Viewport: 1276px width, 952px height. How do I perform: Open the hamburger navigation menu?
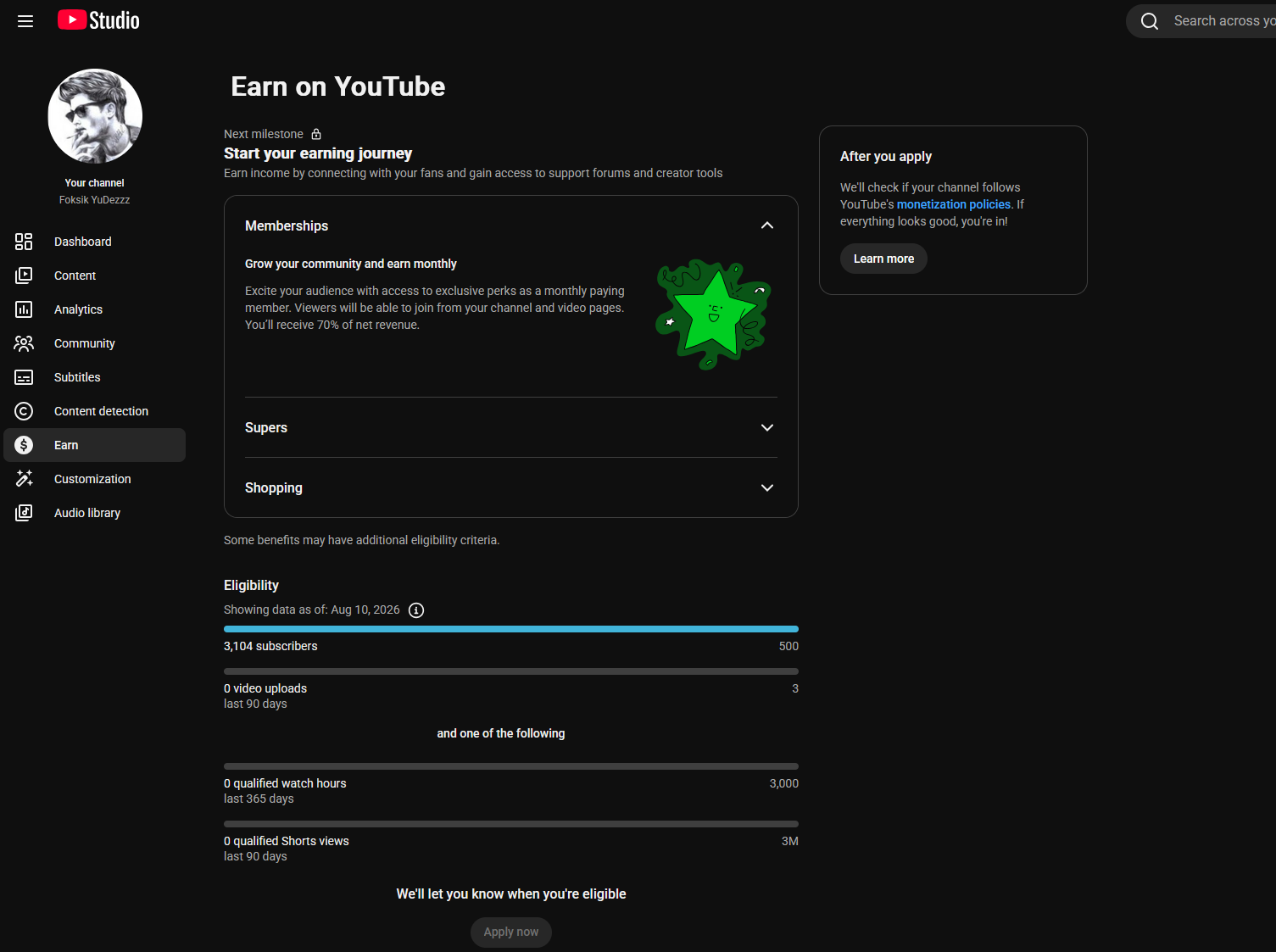25,21
